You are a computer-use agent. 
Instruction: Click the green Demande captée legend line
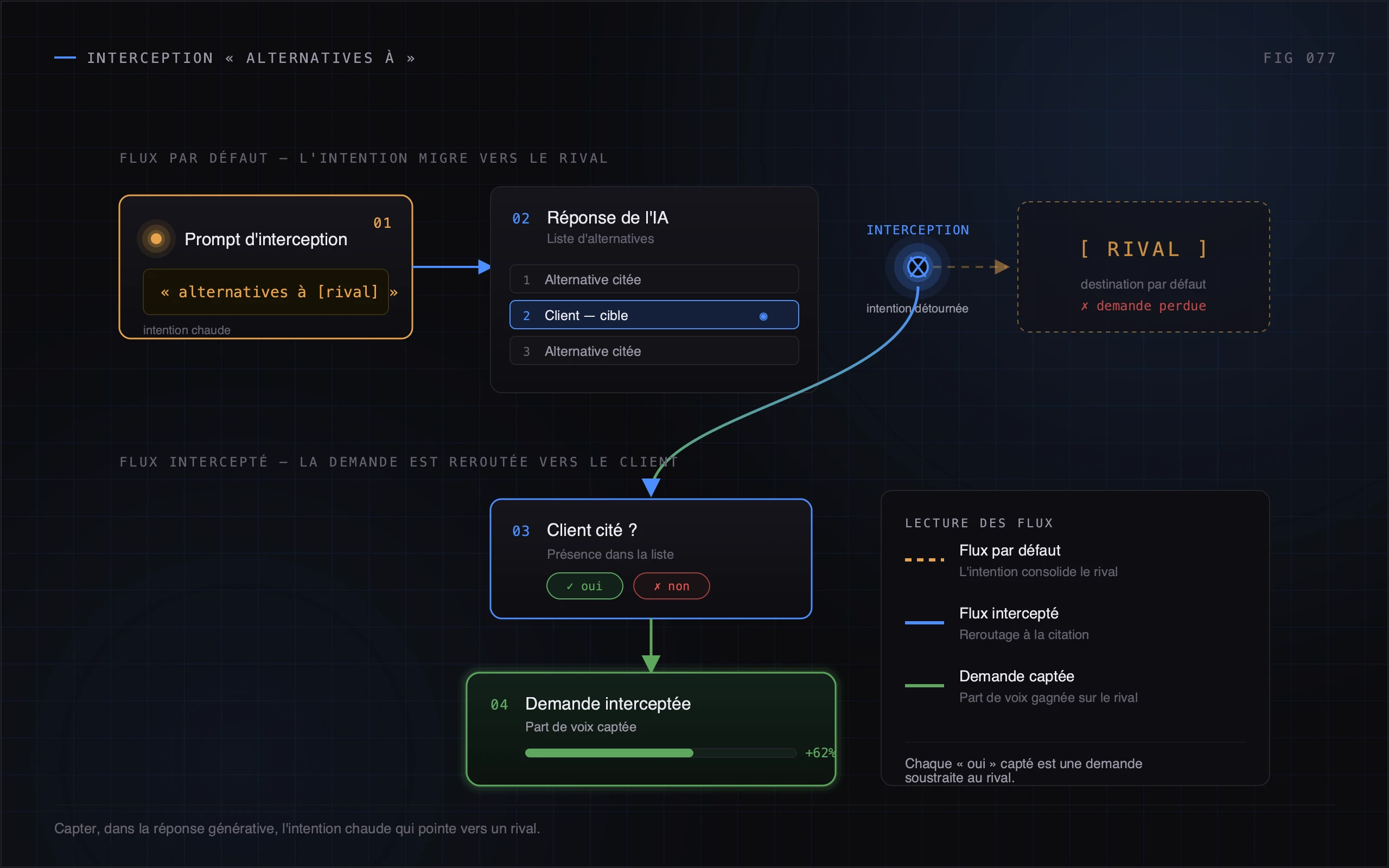[x=924, y=685]
